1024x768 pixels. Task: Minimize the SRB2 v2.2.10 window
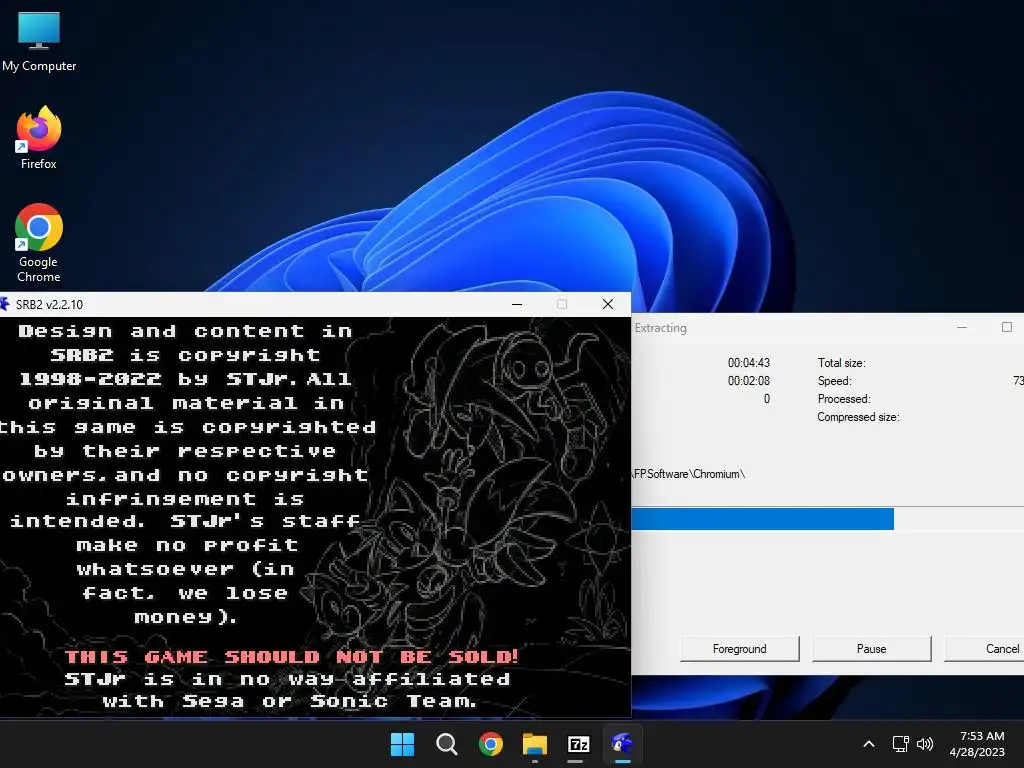coord(517,304)
